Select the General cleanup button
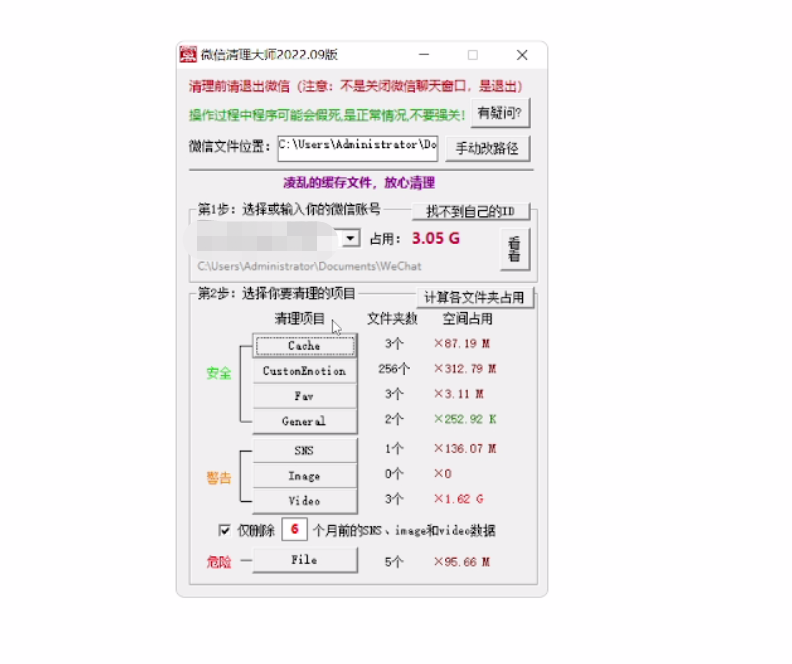The image size is (792, 664). (x=305, y=421)
